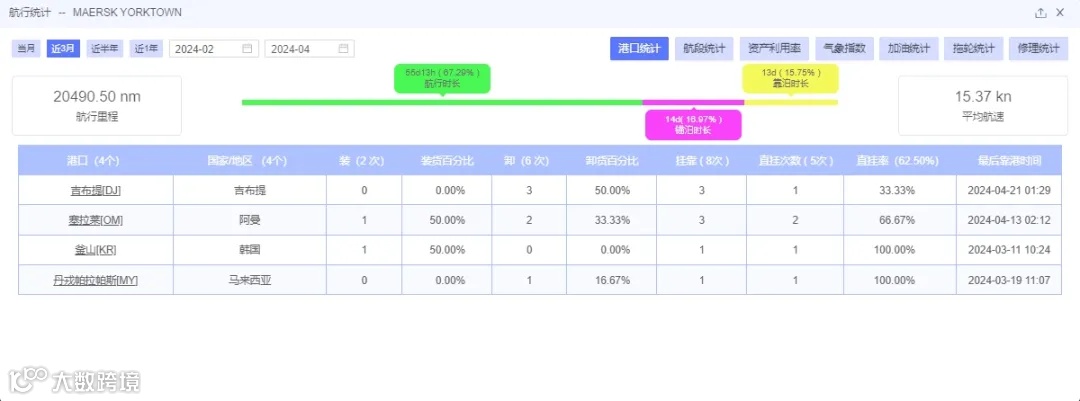Click the 最后靠港时间 column header

[1009, 160]
